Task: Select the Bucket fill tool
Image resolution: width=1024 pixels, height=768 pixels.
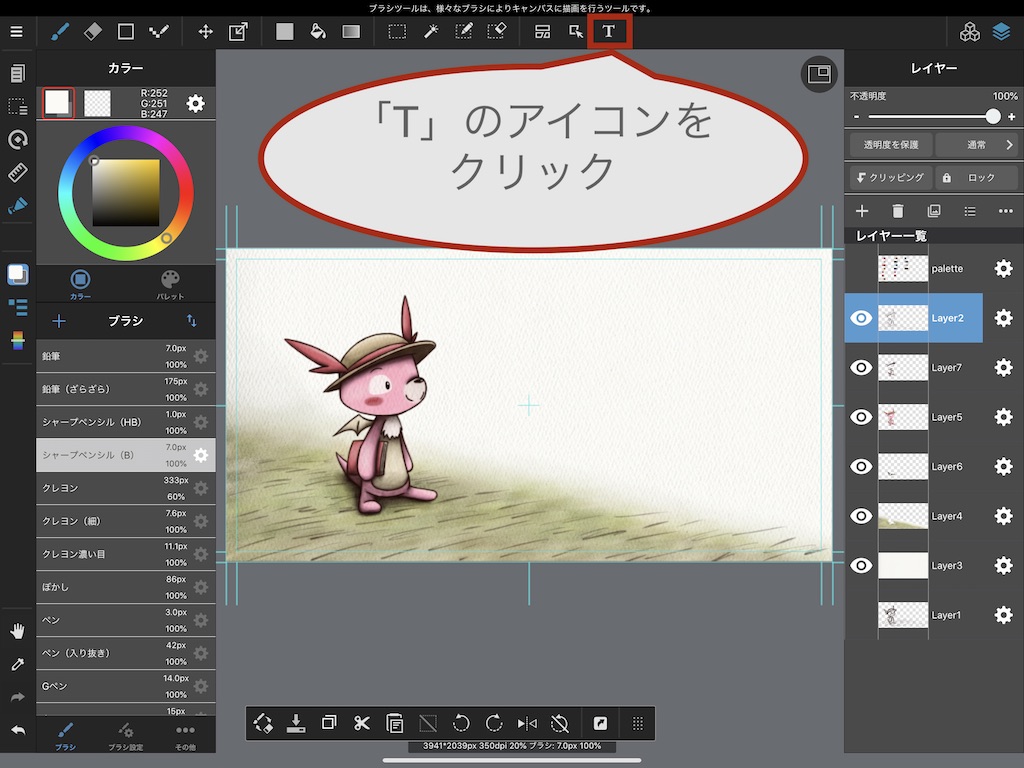Action: click(318, 31)
